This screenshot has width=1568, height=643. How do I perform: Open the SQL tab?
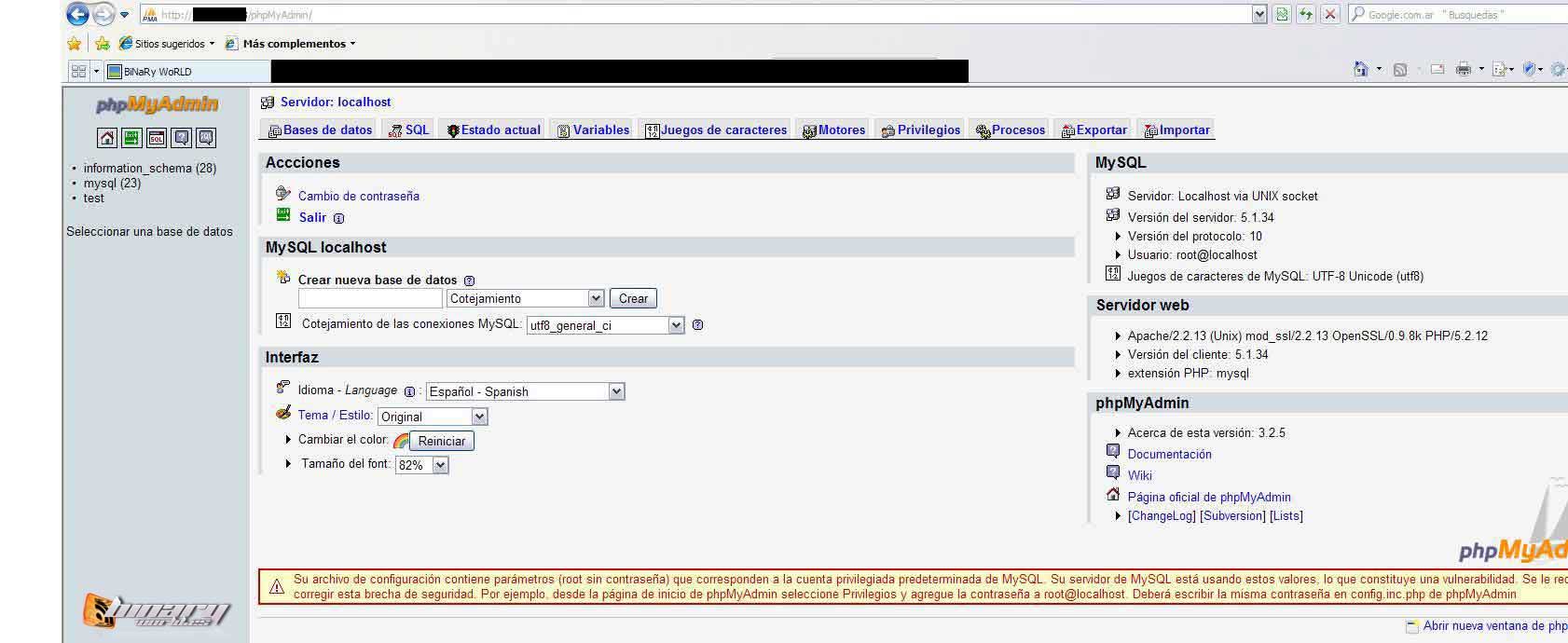point(409,130)
